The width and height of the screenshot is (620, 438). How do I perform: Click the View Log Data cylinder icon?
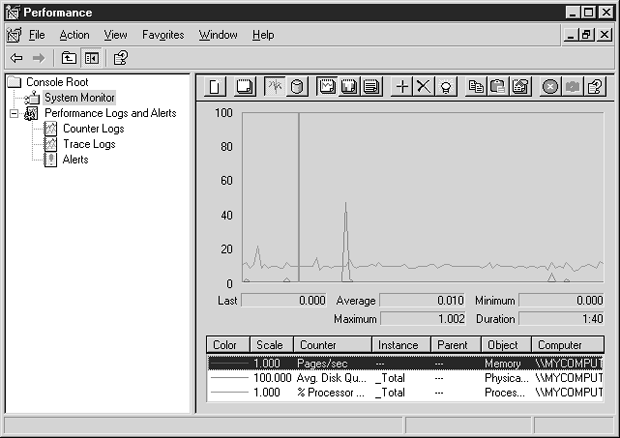[x=297, y=87]
